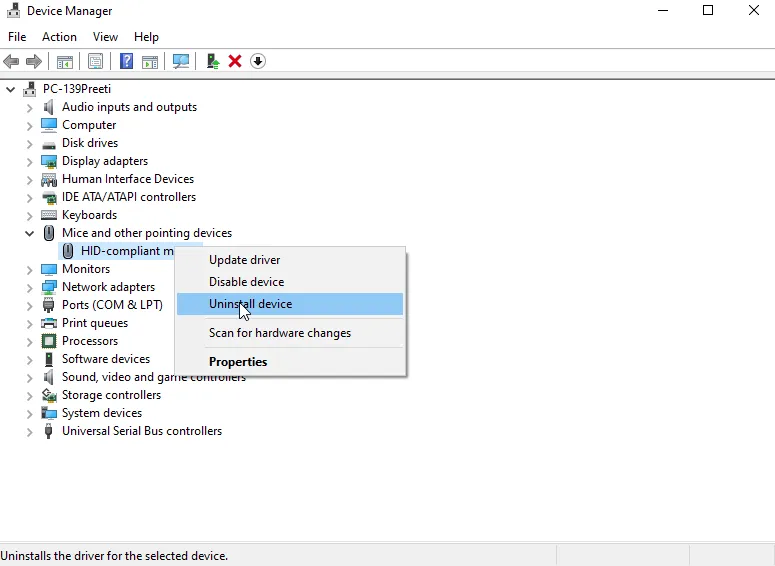Click the Forward arrow toolbar icon
The width and height of the screenshot is (775, 566).
[34, 61]
